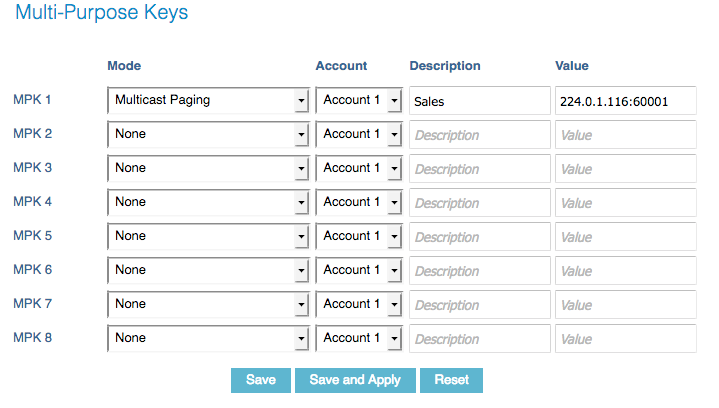Expand the MPK 8 Mode dropdown
The height and width of the screenshot is (408, 719).
tap(207, 338)
